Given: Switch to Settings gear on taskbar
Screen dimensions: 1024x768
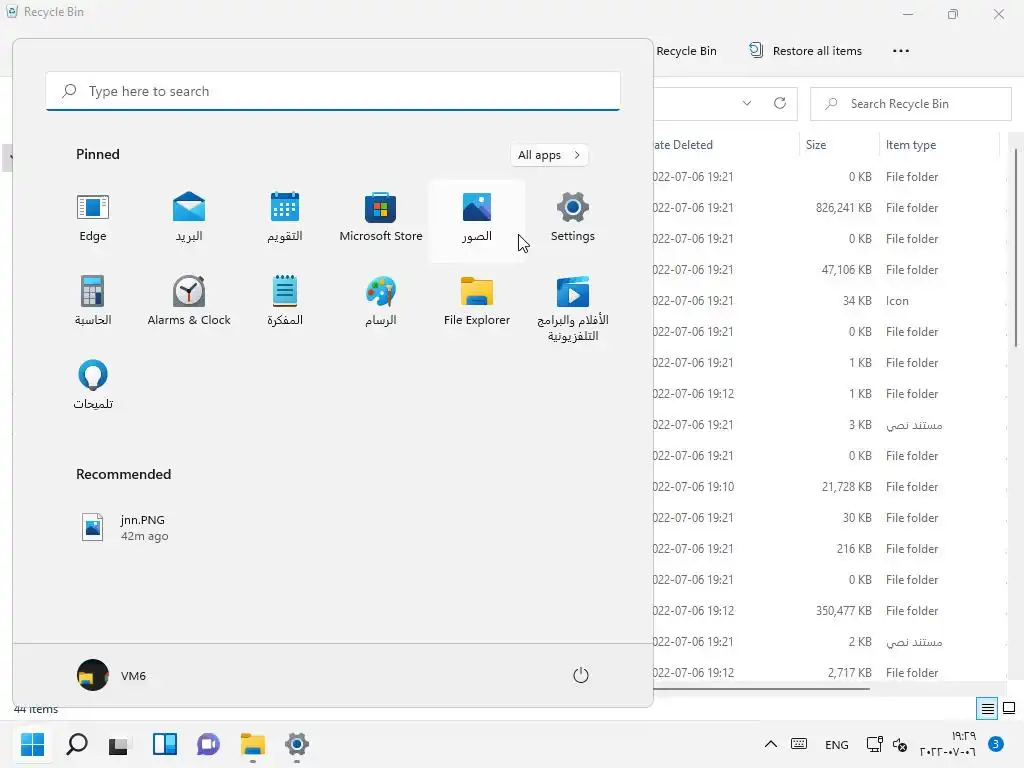Looking at the screenshot, I should [296, 744].
